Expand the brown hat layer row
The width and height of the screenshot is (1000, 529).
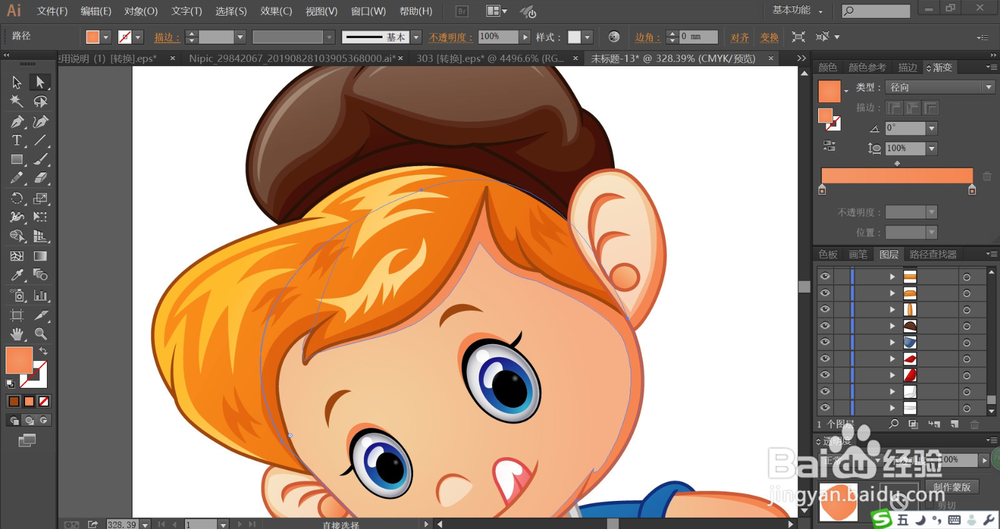[892, 326]
